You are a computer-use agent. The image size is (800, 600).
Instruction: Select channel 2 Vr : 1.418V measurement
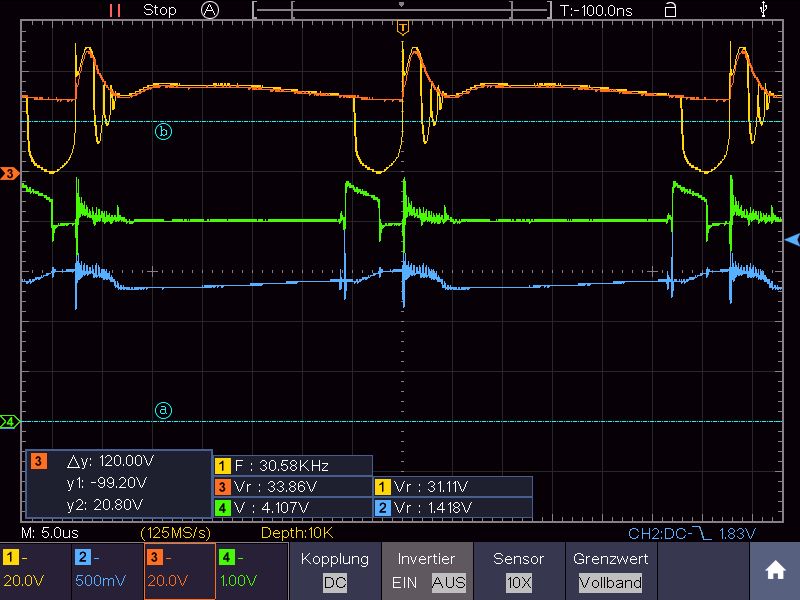(454, 508)
